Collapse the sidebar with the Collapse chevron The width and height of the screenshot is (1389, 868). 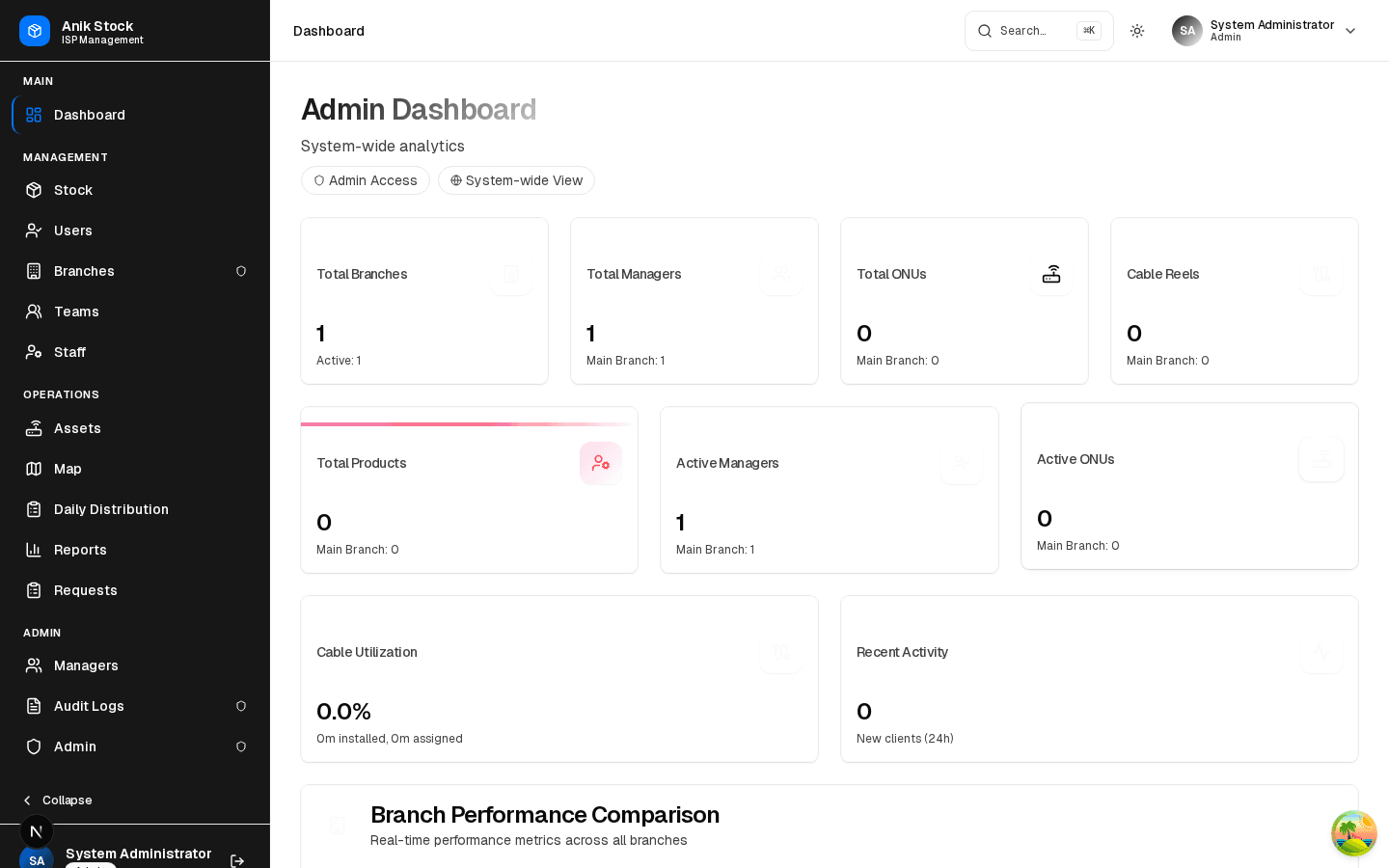(58, 800)
